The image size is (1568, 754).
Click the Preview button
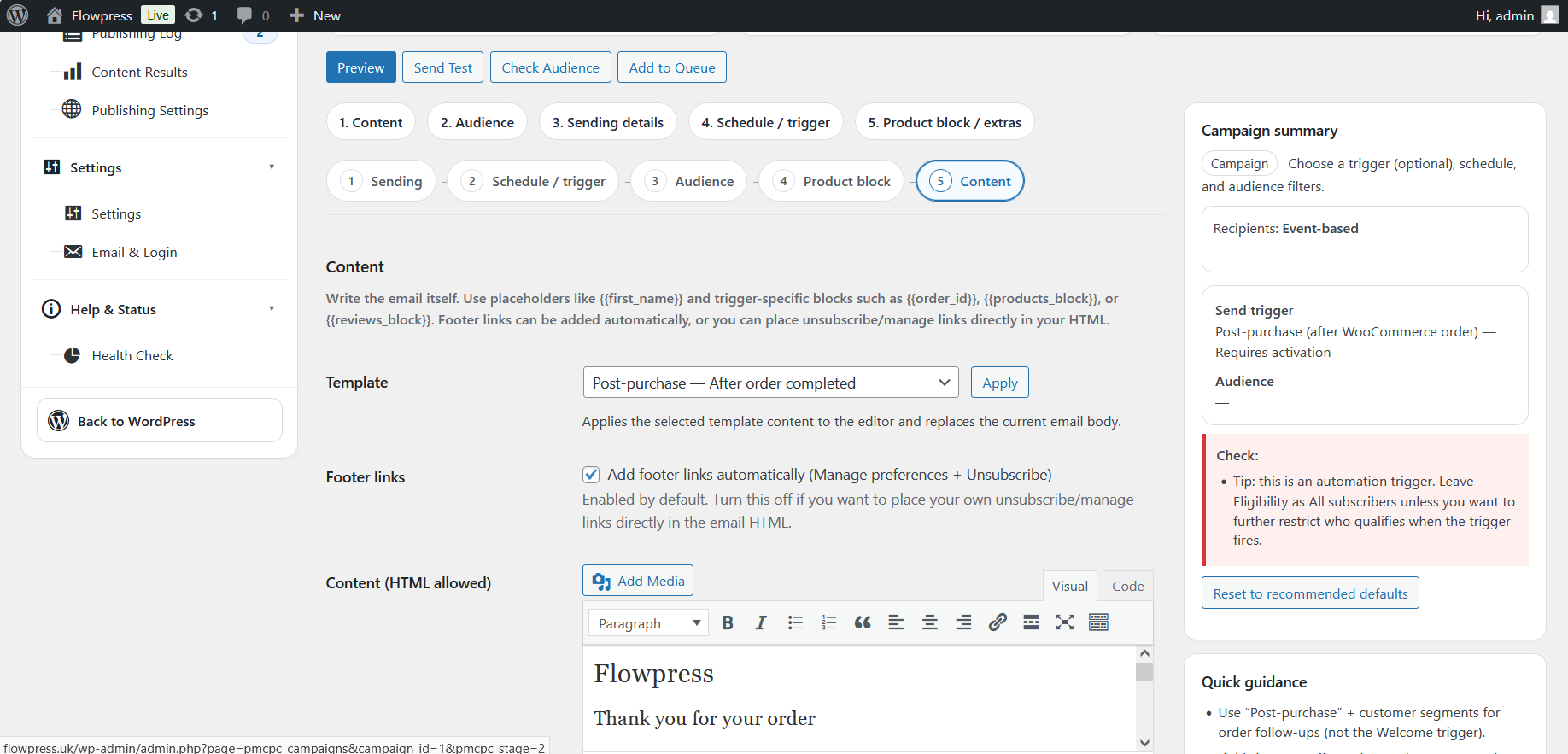pyautogui.click(x=360, y=67)
